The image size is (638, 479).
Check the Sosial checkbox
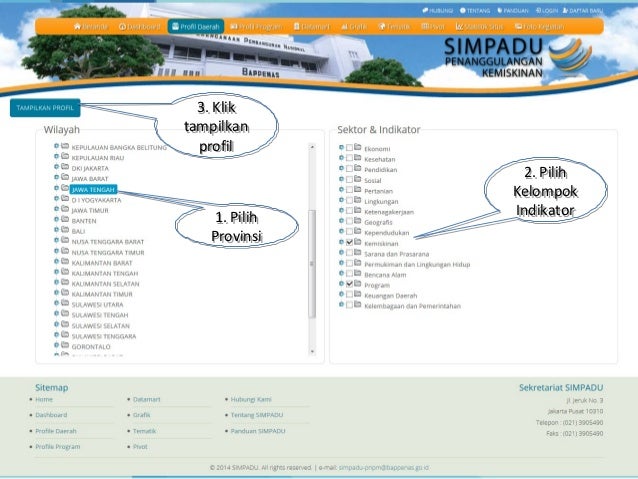(349, 179)
